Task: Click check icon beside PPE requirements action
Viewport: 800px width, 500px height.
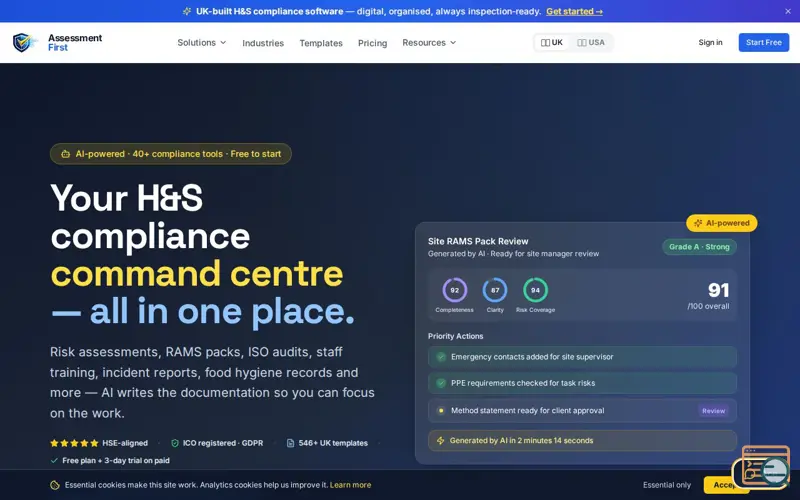Action: (441, 383)
